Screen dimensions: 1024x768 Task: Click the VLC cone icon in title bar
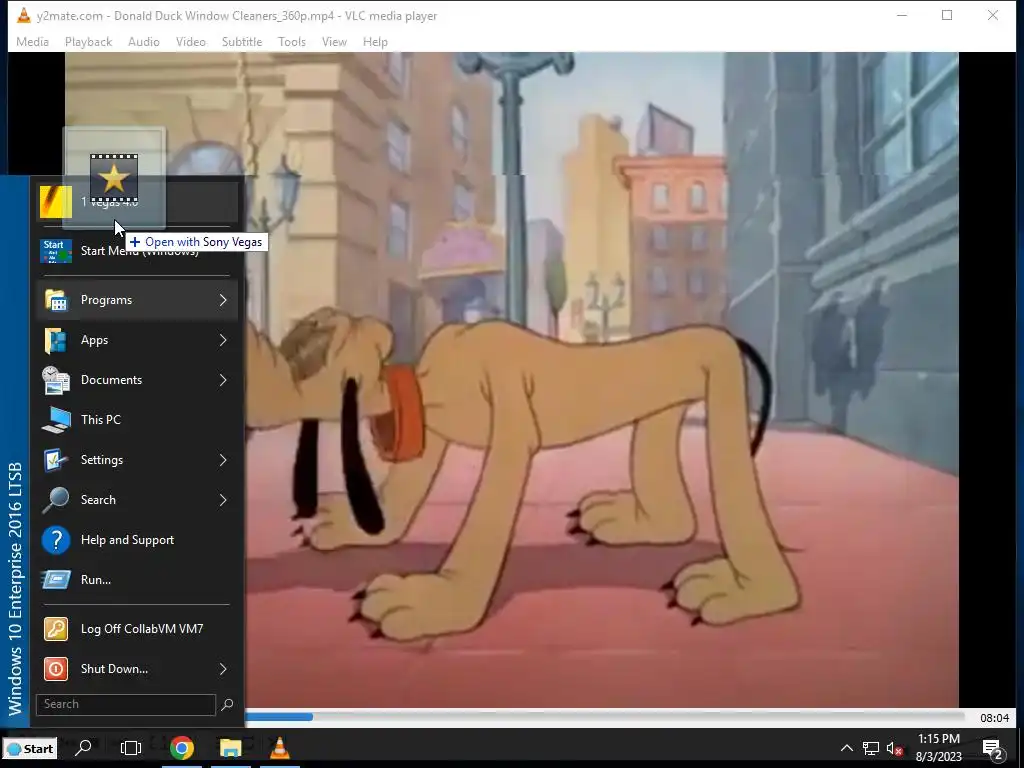pos(24,15)
